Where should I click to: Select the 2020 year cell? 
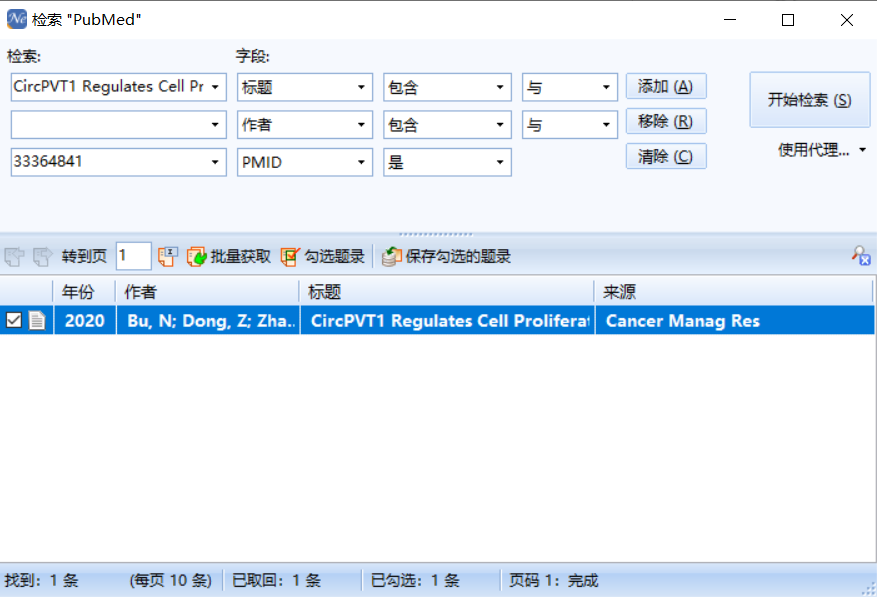click(84, 321)
